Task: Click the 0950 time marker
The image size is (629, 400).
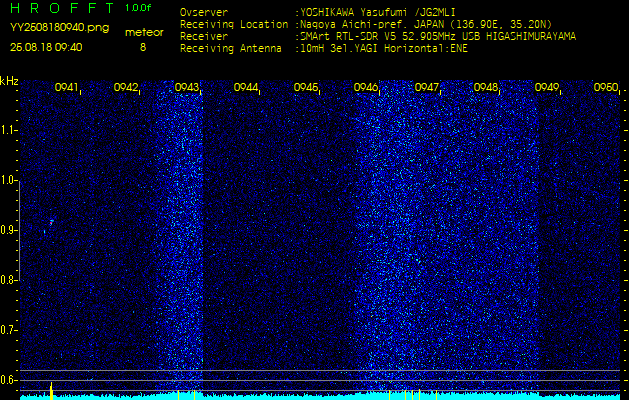Action: click(x=606, y=87)
